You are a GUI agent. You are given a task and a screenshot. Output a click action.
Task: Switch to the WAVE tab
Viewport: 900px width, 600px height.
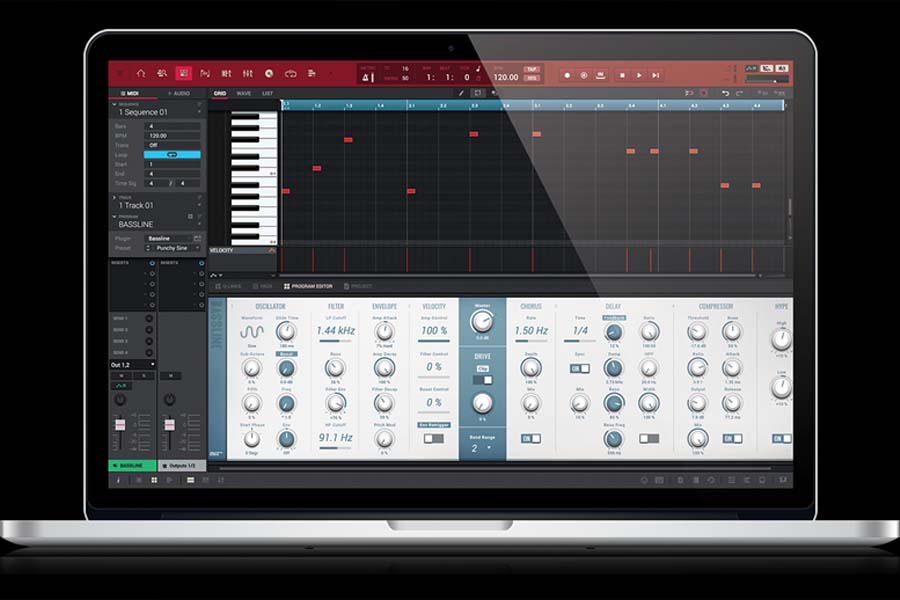(x=243, y=93)
